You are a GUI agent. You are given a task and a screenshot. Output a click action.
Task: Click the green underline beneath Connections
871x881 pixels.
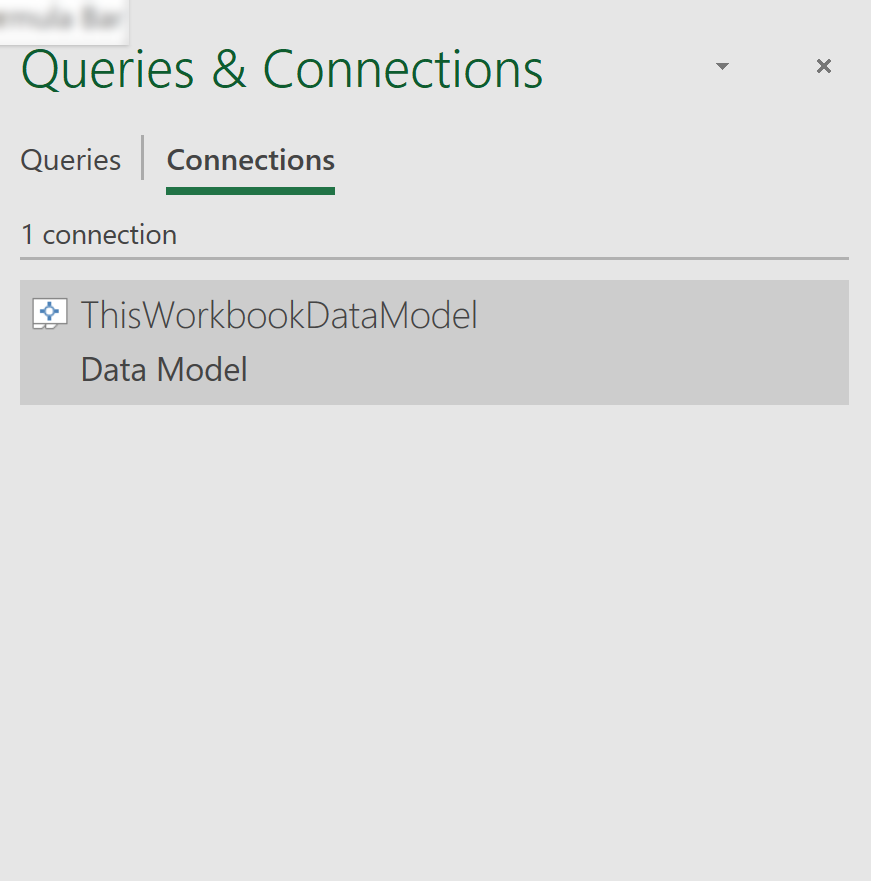(x=251, y=191)
